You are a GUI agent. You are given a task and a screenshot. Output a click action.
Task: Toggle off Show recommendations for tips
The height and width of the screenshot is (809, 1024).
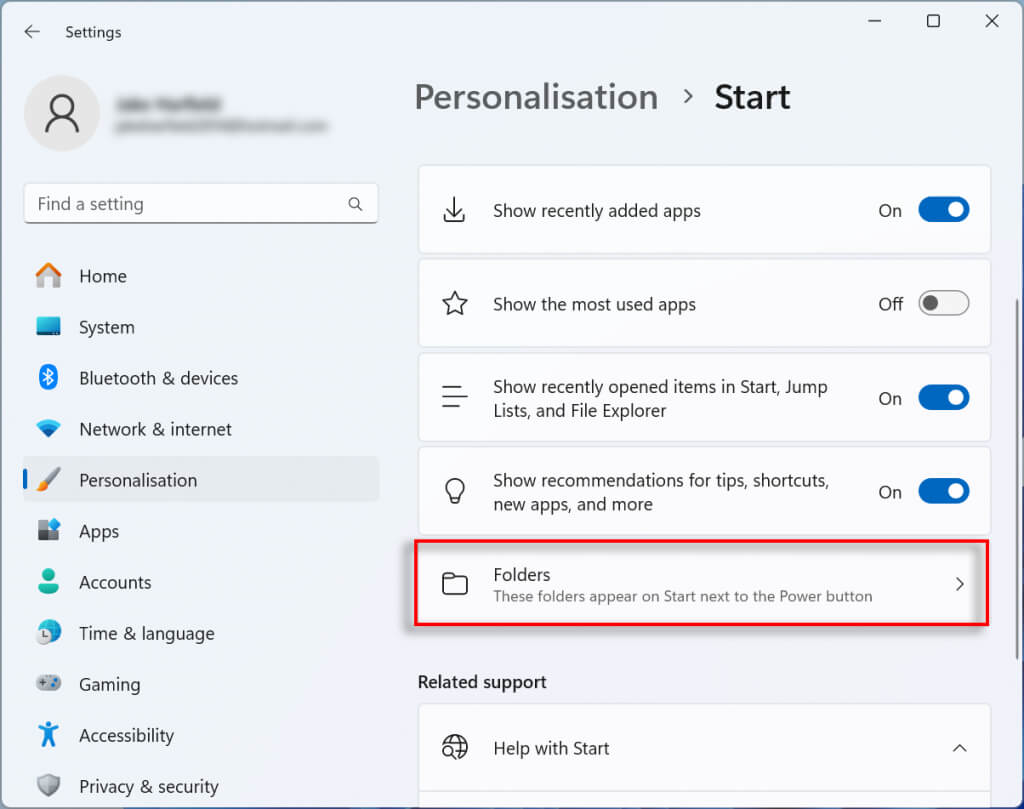pyautogui.click(x=943, y=492)
